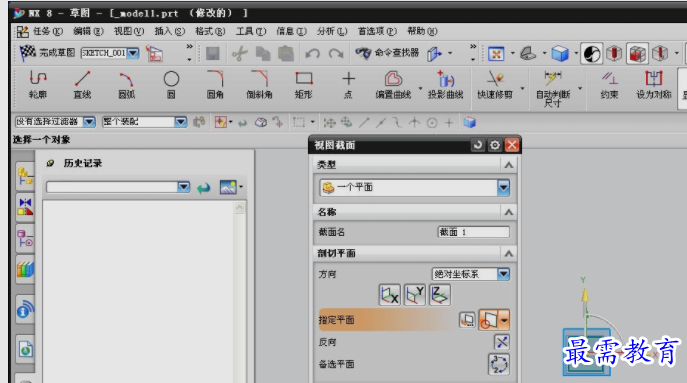This screenshot has height=383, width=687.
Task: Close the 视图截面 dialog
Action: pos(512,145)
